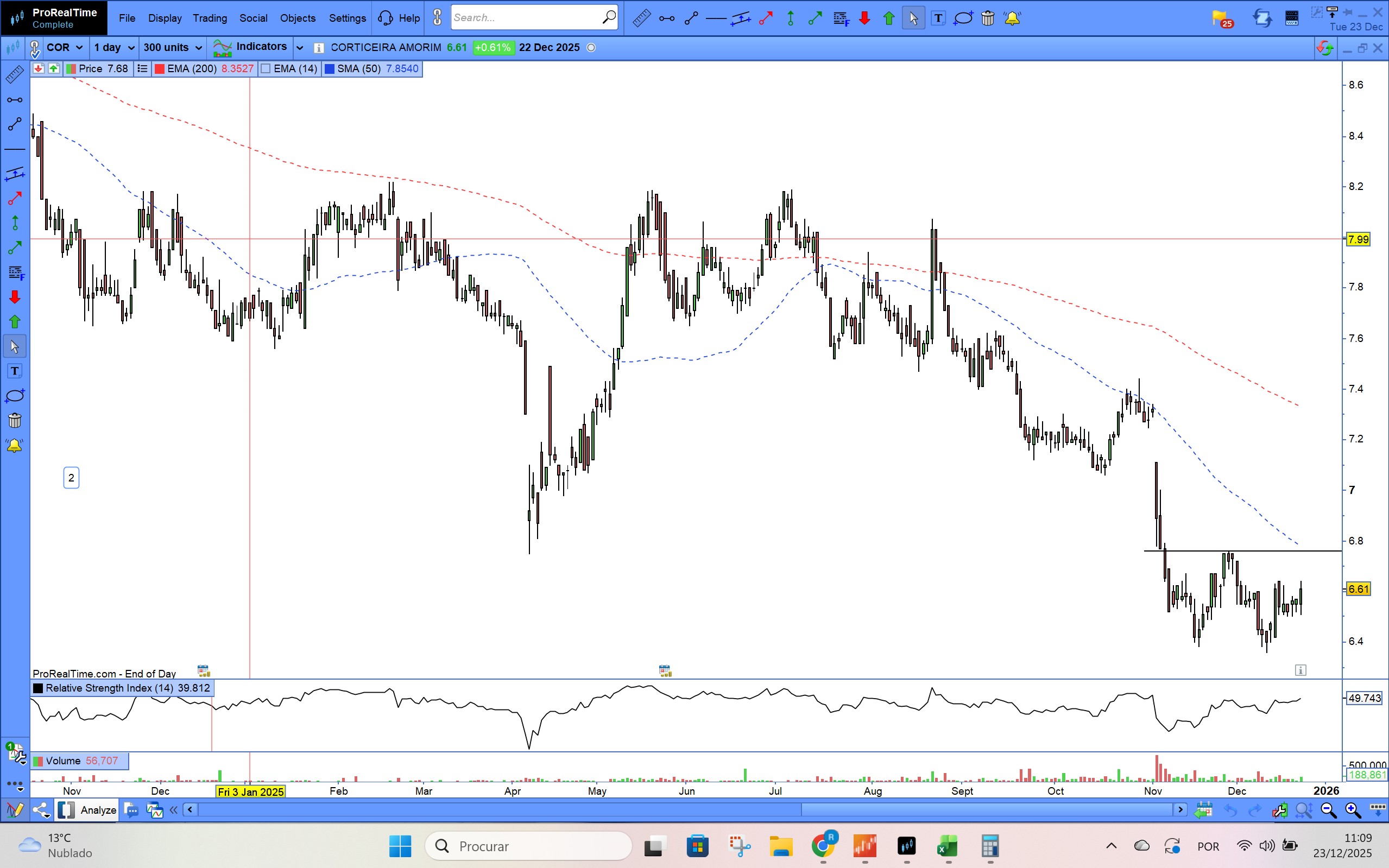
Task: Open the Objects menu
Action: point(298,18)
